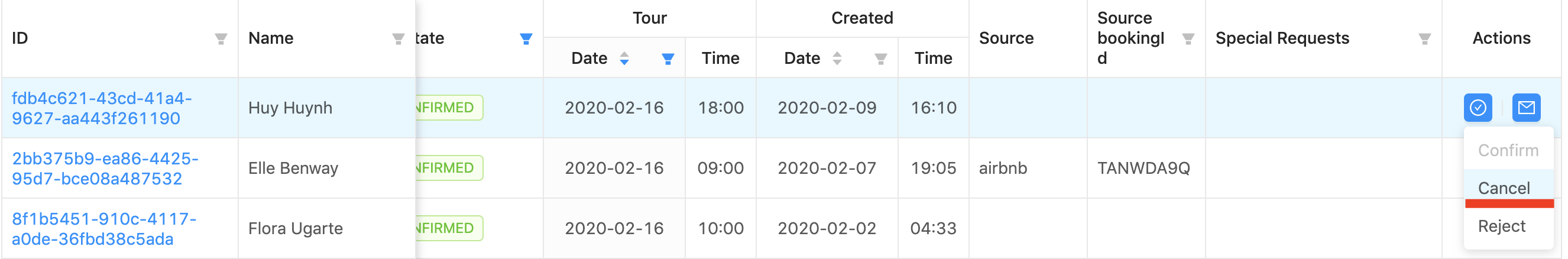Viewport: 1568px width, 259px height.
Task: Click the checkmark action button for Huy Huynh
Action: [x=1478, y=108]
